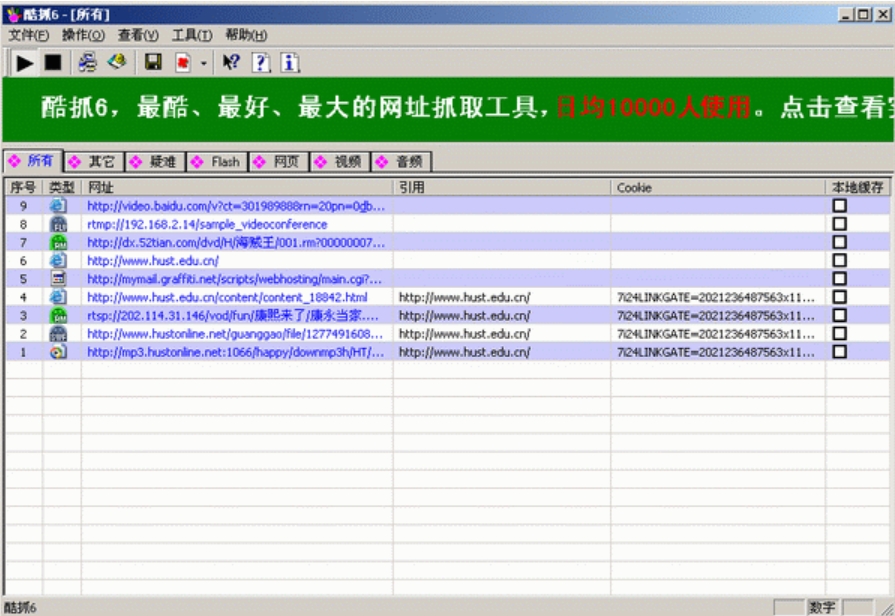Select the referrer http://www.hust.edu.cn/ in row 4
The image size is (895, 616).
465,297
